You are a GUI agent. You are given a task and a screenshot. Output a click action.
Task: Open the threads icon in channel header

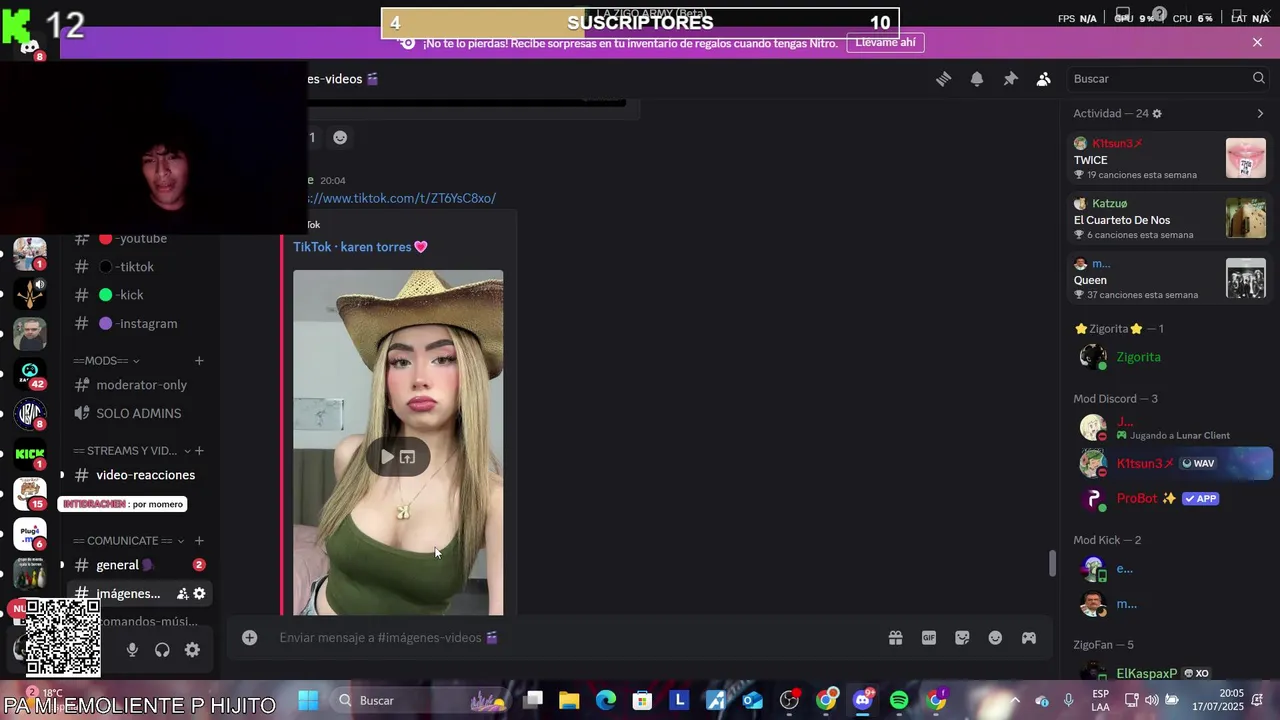pos(943,79)
